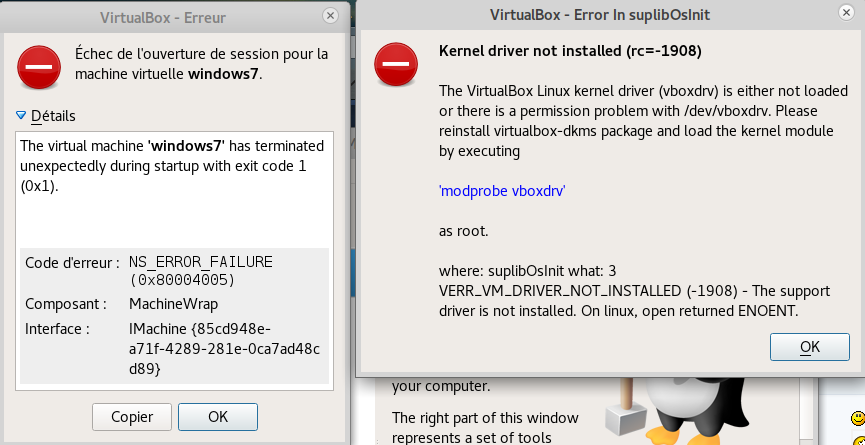Viewport: 865px width, 445px height.
Task: Click the red error icon in Erreur dialog
Action: click(39, 66)
